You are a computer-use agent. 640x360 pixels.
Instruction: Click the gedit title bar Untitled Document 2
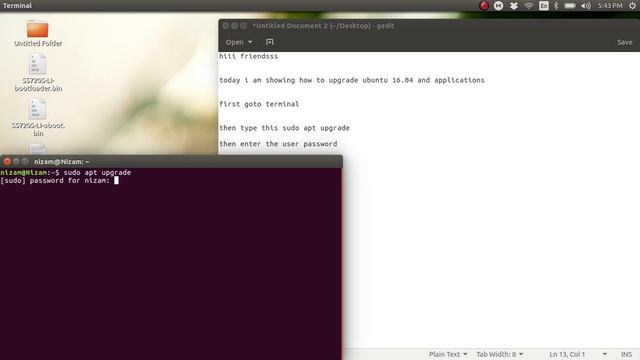point(323,26)
